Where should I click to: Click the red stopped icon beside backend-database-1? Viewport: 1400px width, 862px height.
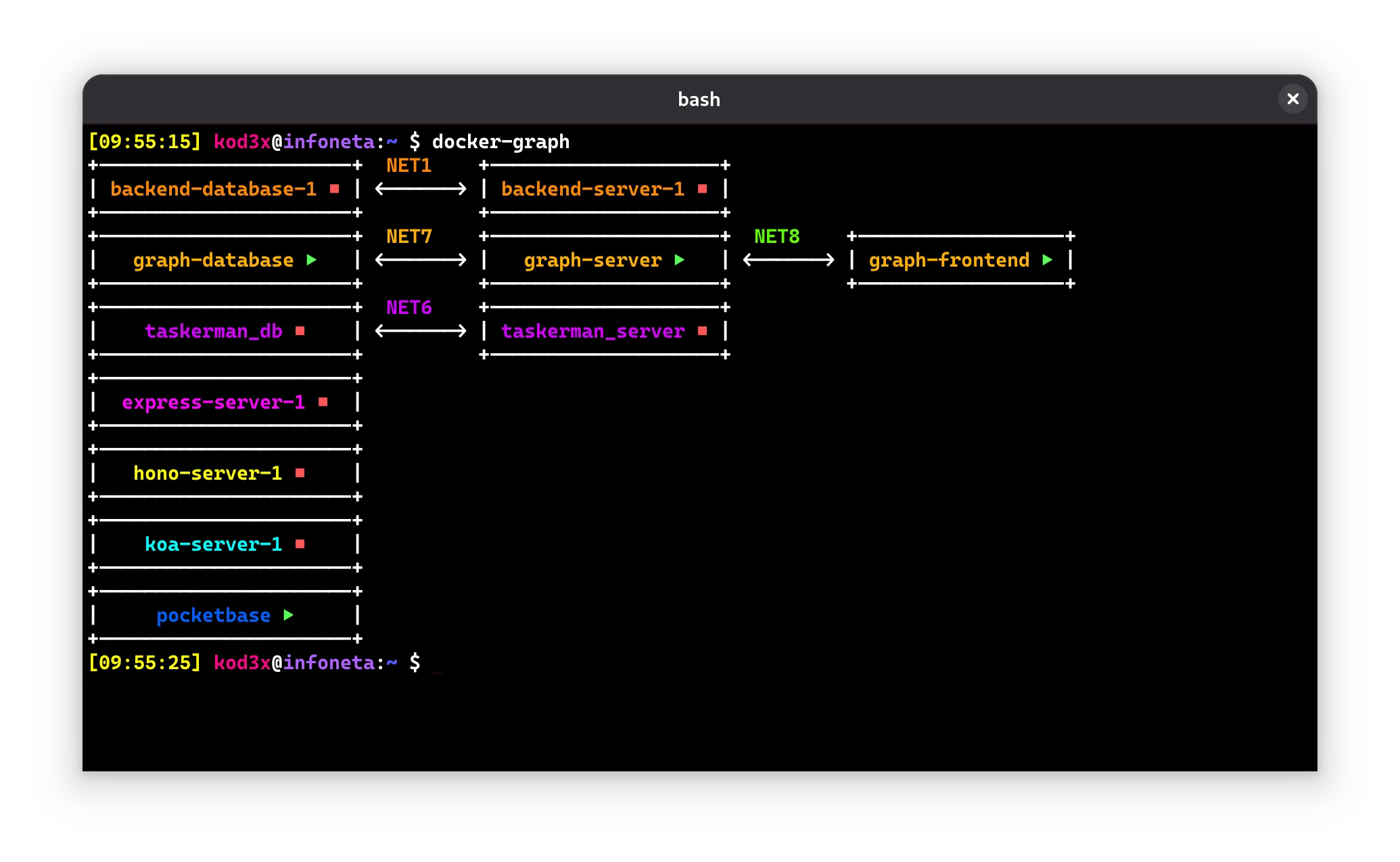pos(334,189)
